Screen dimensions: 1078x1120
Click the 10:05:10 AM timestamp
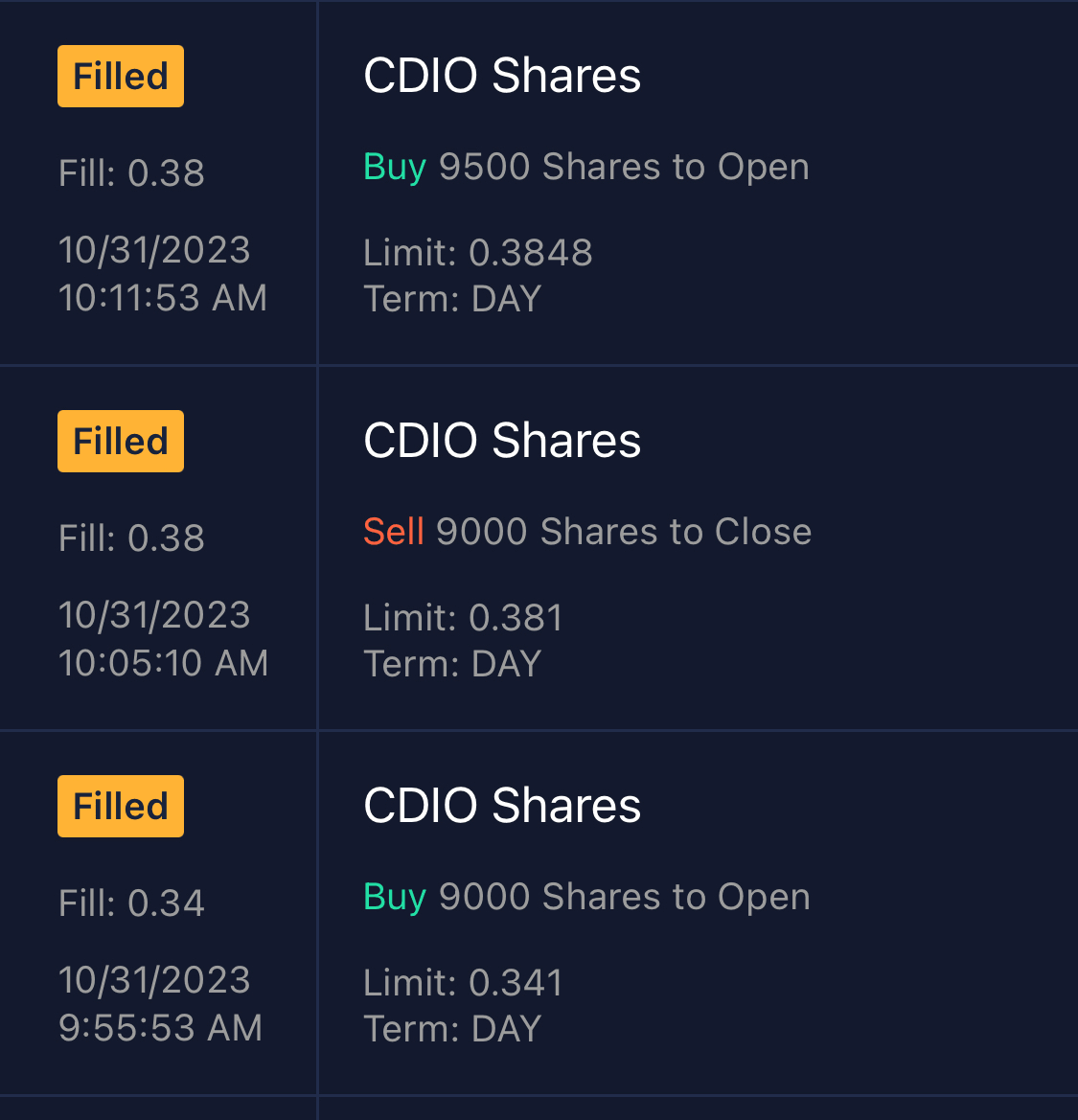tap(163, 663)
